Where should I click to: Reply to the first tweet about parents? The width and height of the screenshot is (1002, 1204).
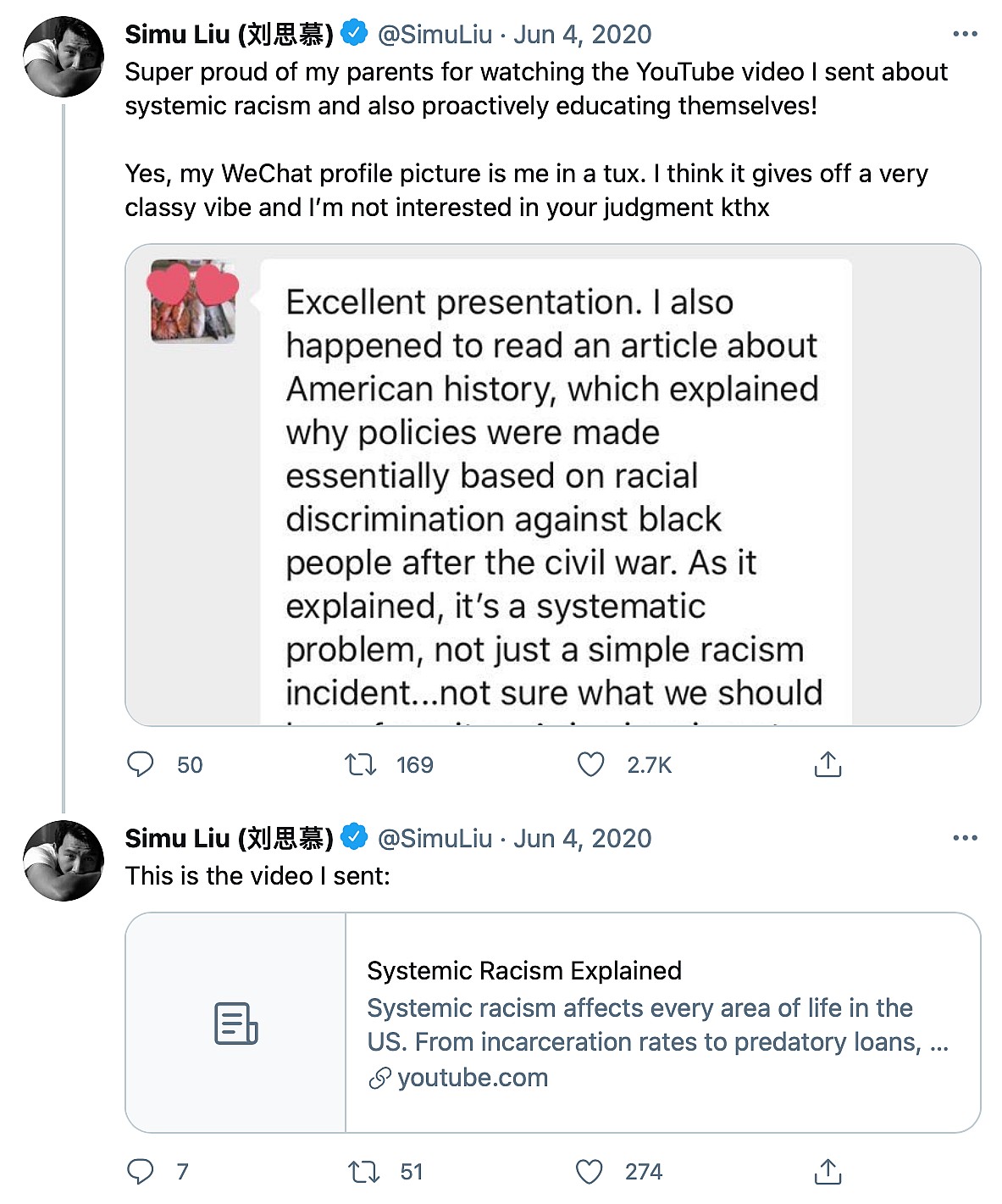click(141, 764)
